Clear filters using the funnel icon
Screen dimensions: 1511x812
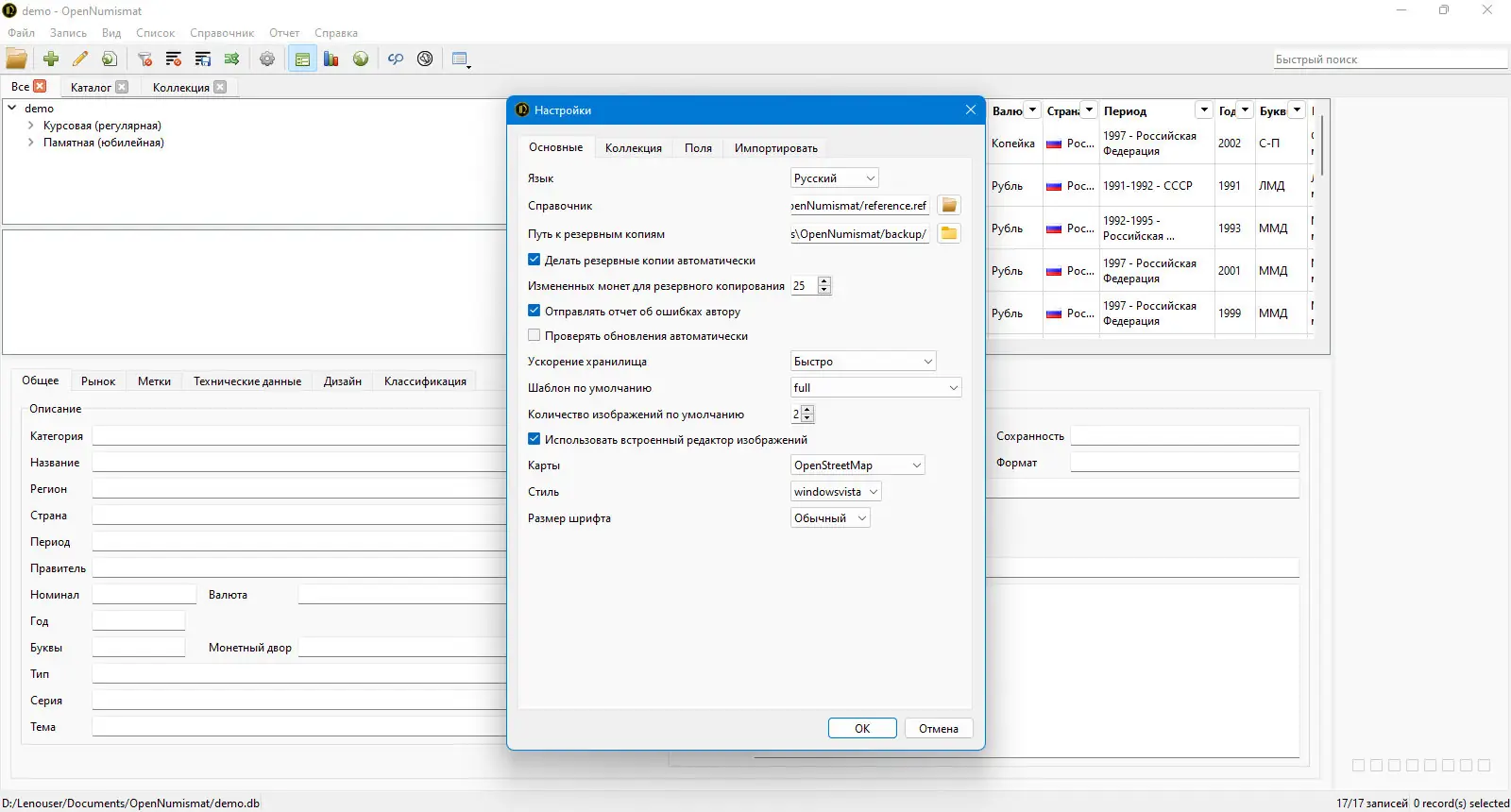point(144,59)
